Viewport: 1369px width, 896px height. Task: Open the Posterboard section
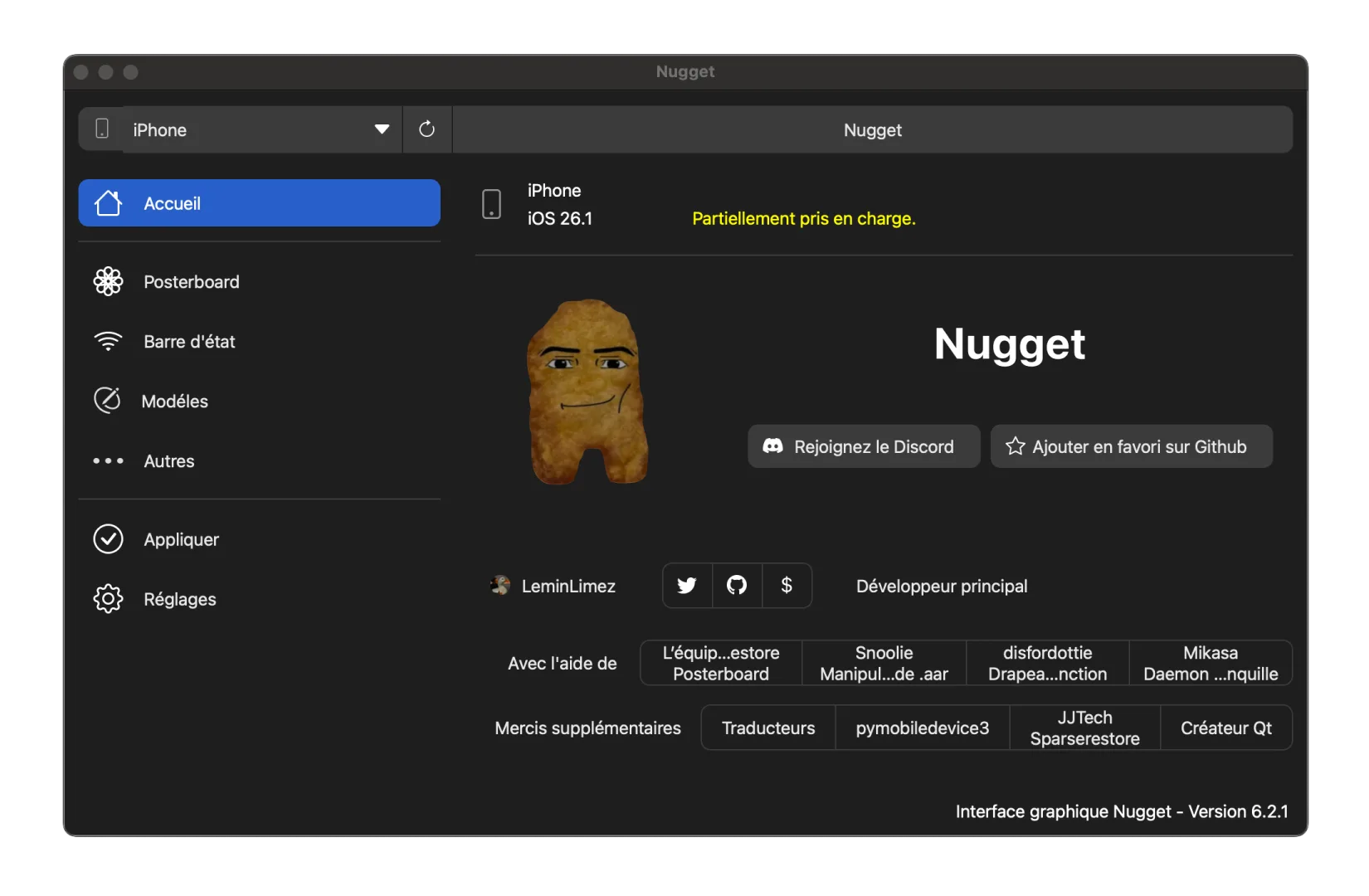pyautogui.click(x=259, y=282)
